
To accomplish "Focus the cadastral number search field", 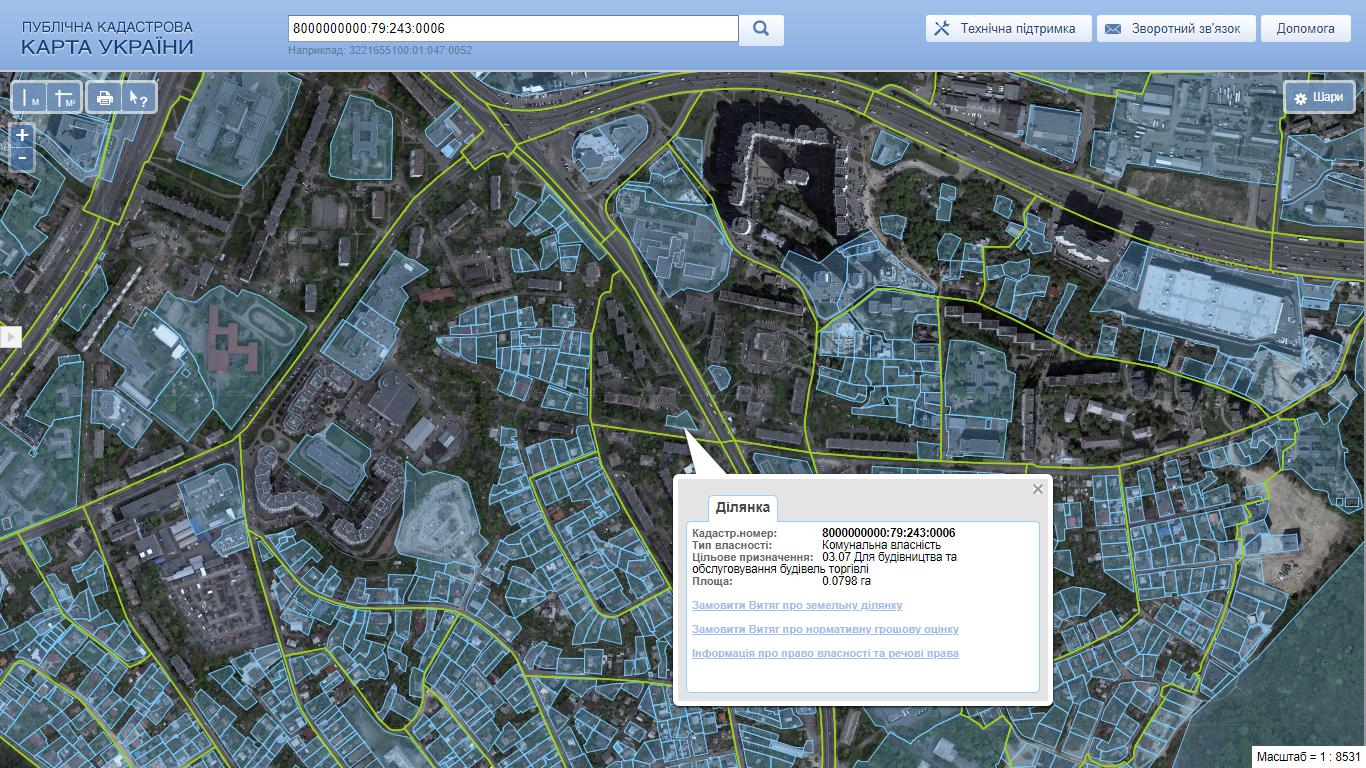I will coord(513,29).
